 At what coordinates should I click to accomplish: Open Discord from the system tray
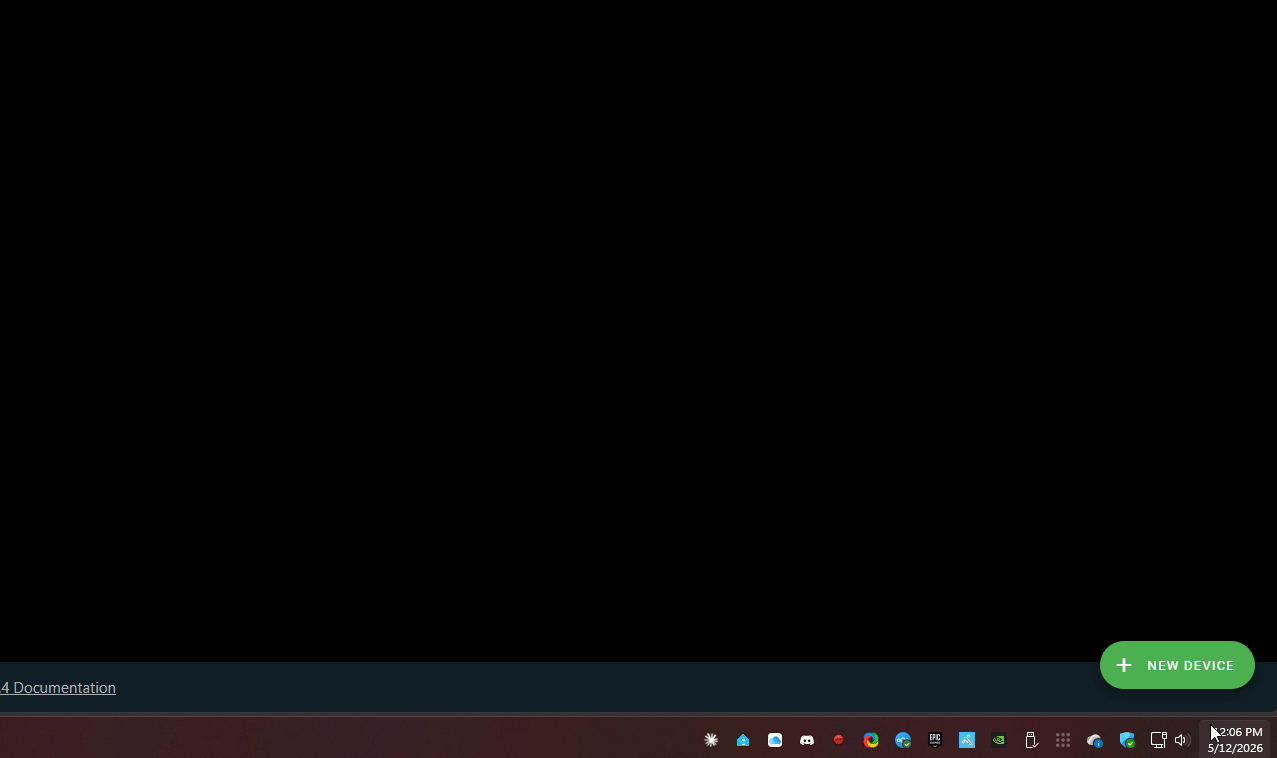coord(807,740)
